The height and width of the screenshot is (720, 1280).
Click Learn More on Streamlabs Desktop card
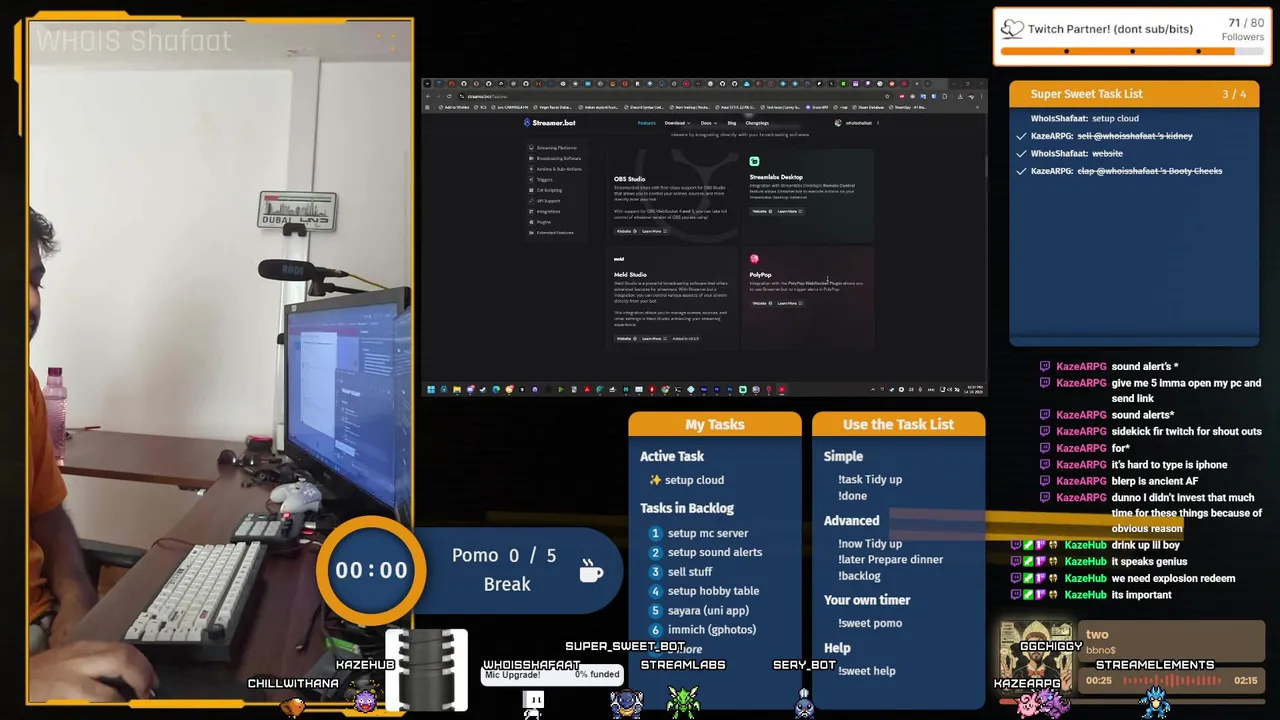pos(789,211)
